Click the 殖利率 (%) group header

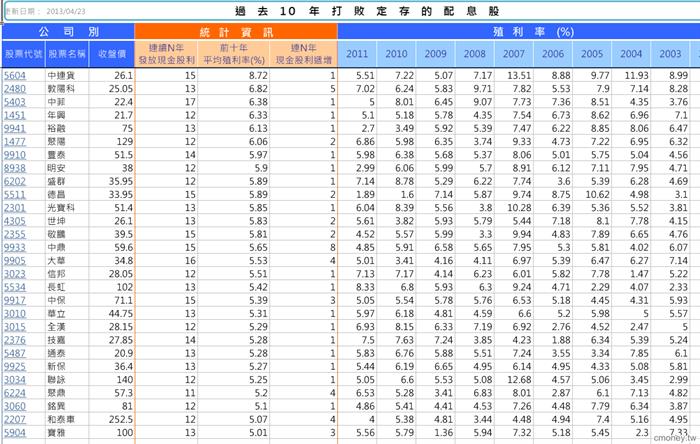(519, 32)
